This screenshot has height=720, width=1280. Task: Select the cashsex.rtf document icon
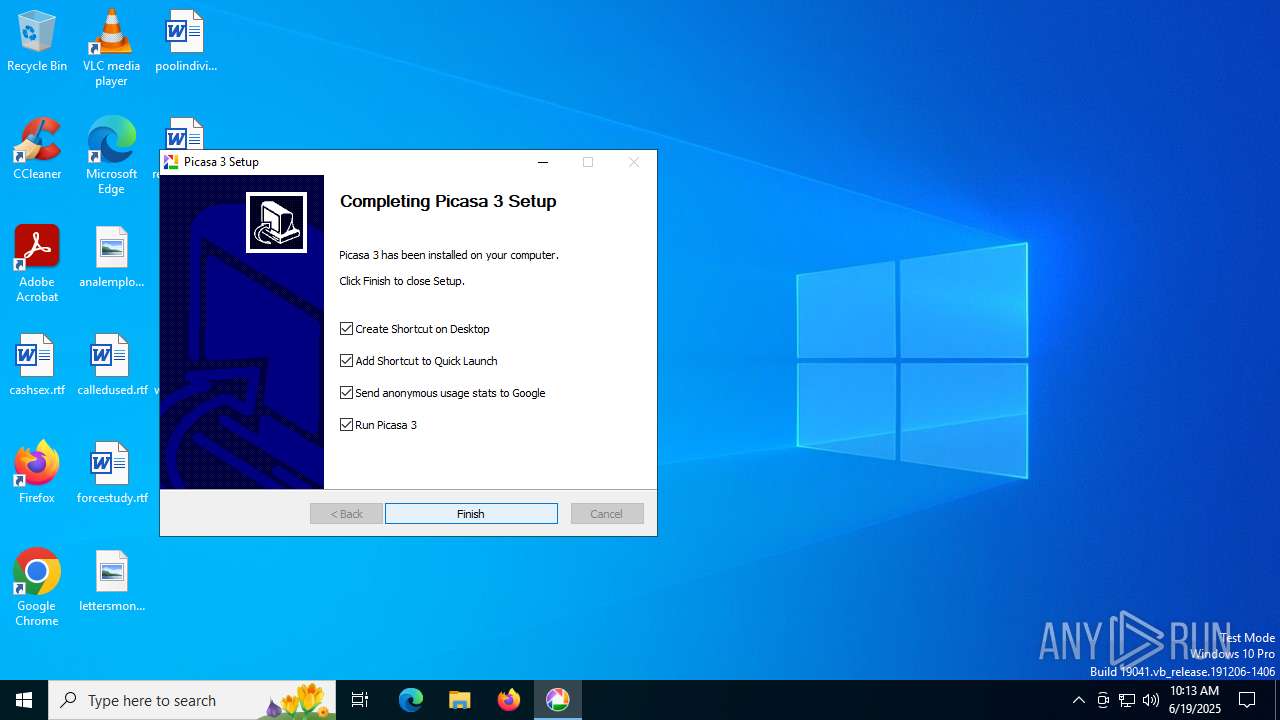tap(37, 366)
